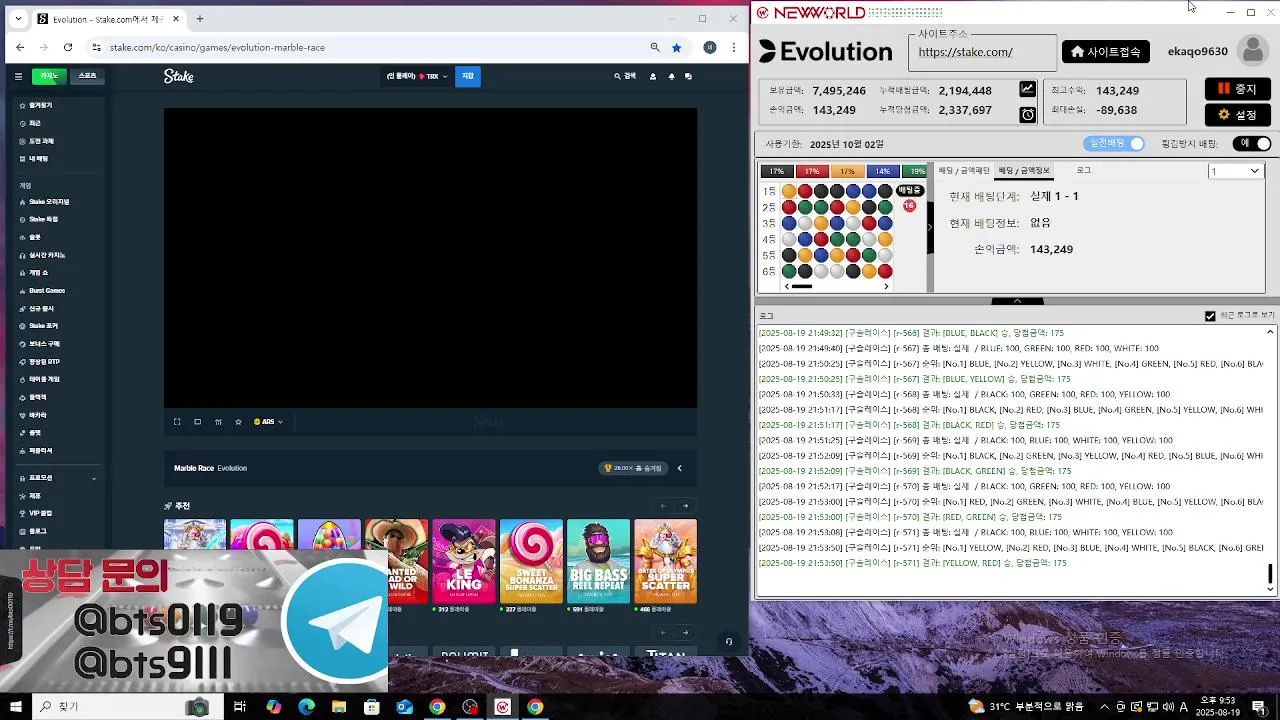Reload the Stake page in Chrome

click(68, 47)
